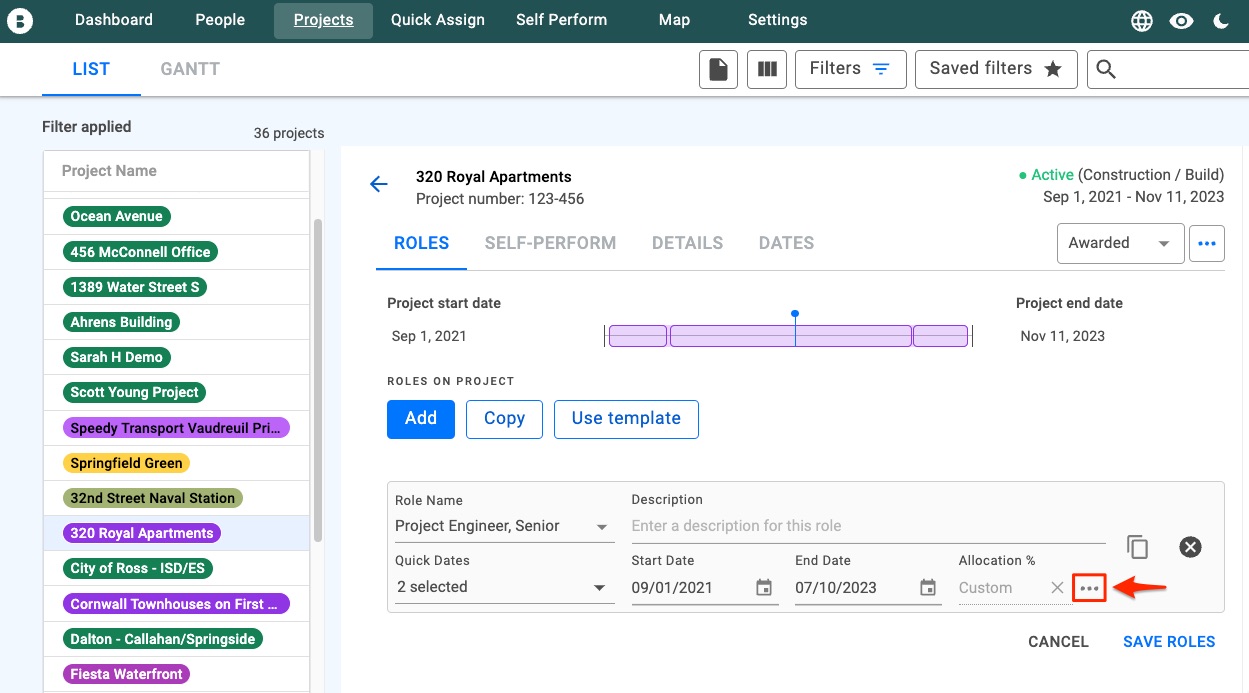The width and height of the screenshot is (1249, 693).
Task: Go to Quick Assign
Action: [438, 20]
